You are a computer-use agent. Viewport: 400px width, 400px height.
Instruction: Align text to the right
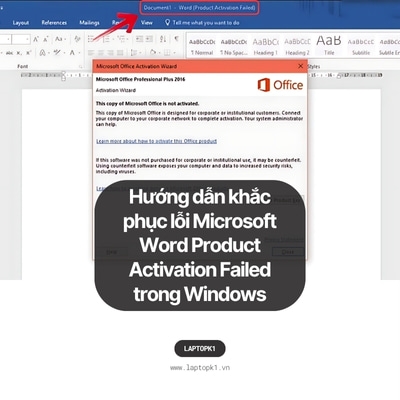coord(110,53)
